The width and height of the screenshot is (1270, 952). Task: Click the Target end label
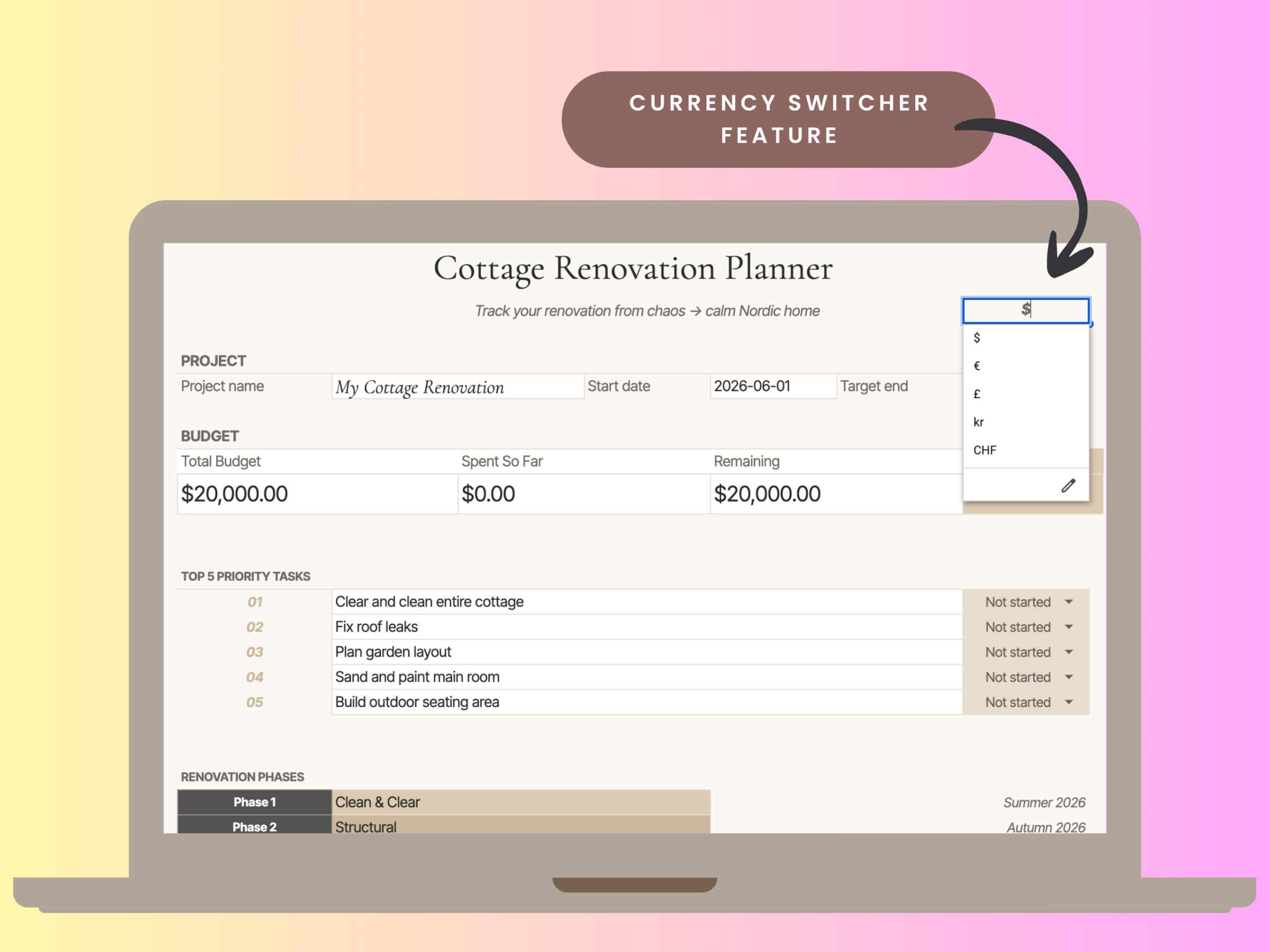click(x=875, y=386)
